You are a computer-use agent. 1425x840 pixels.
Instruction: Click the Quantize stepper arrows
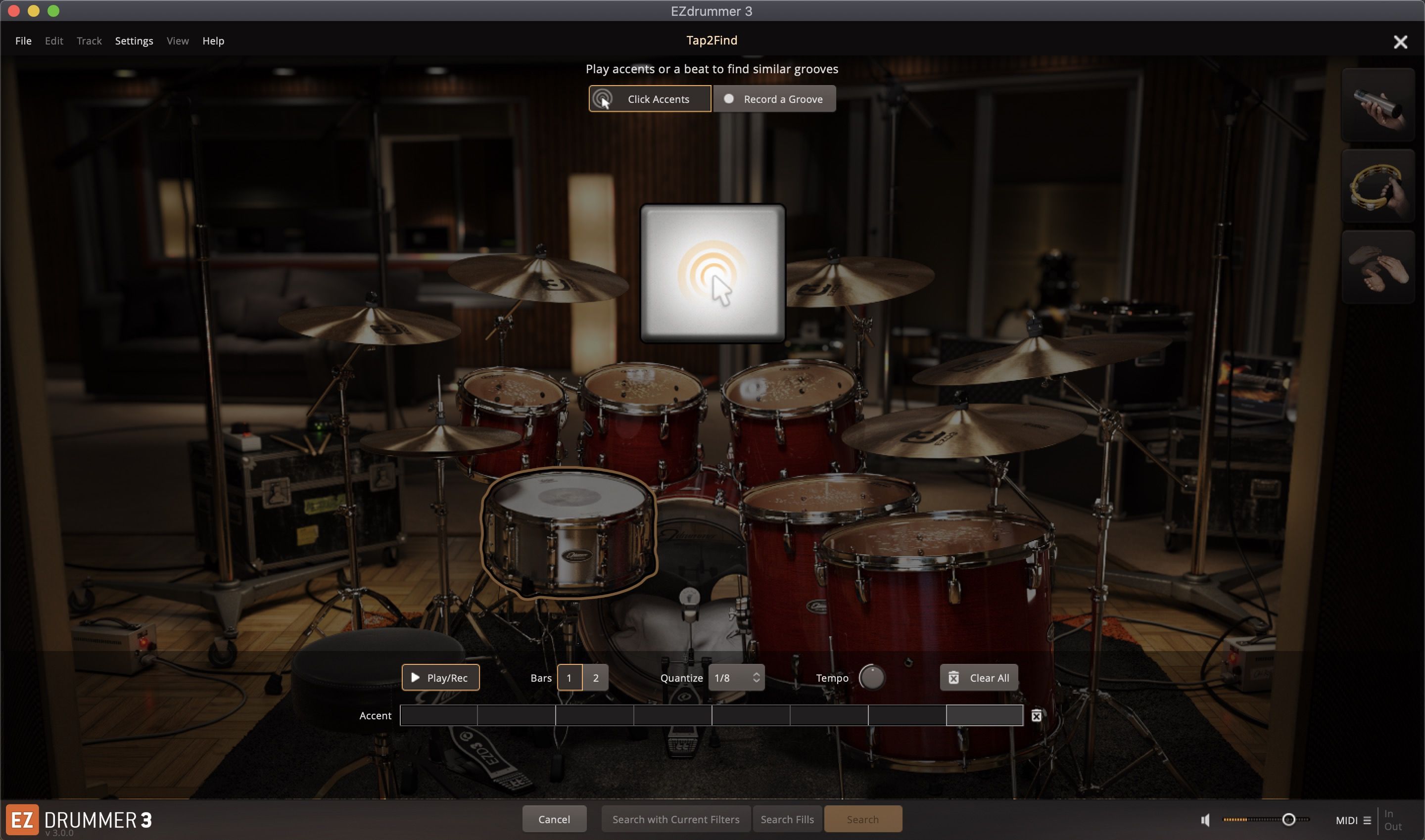(756, 678)
